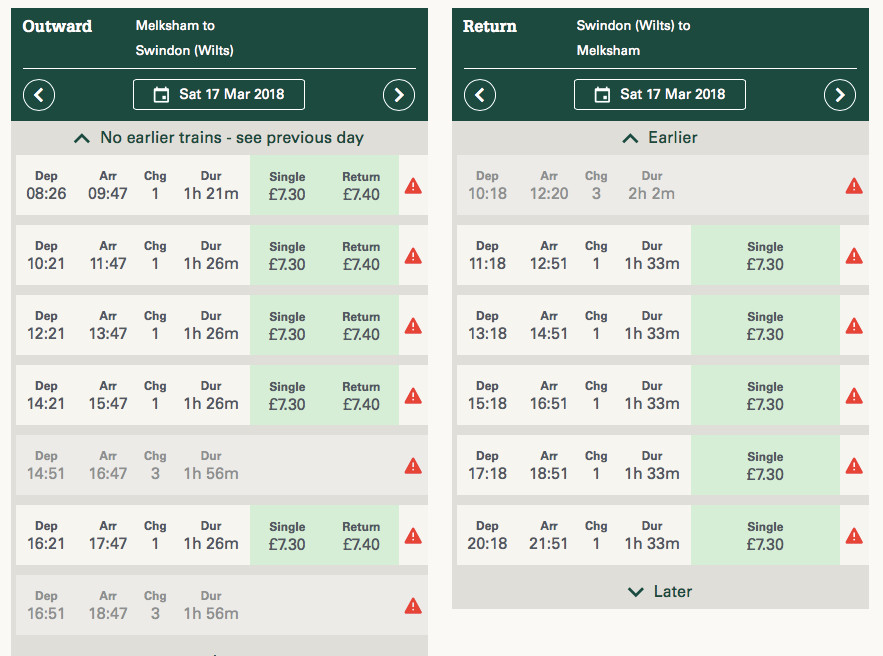Select £7.40 Return fare on 10:21 outward train
This screenshot has height=656, width=883.
[x=361, y=256]
